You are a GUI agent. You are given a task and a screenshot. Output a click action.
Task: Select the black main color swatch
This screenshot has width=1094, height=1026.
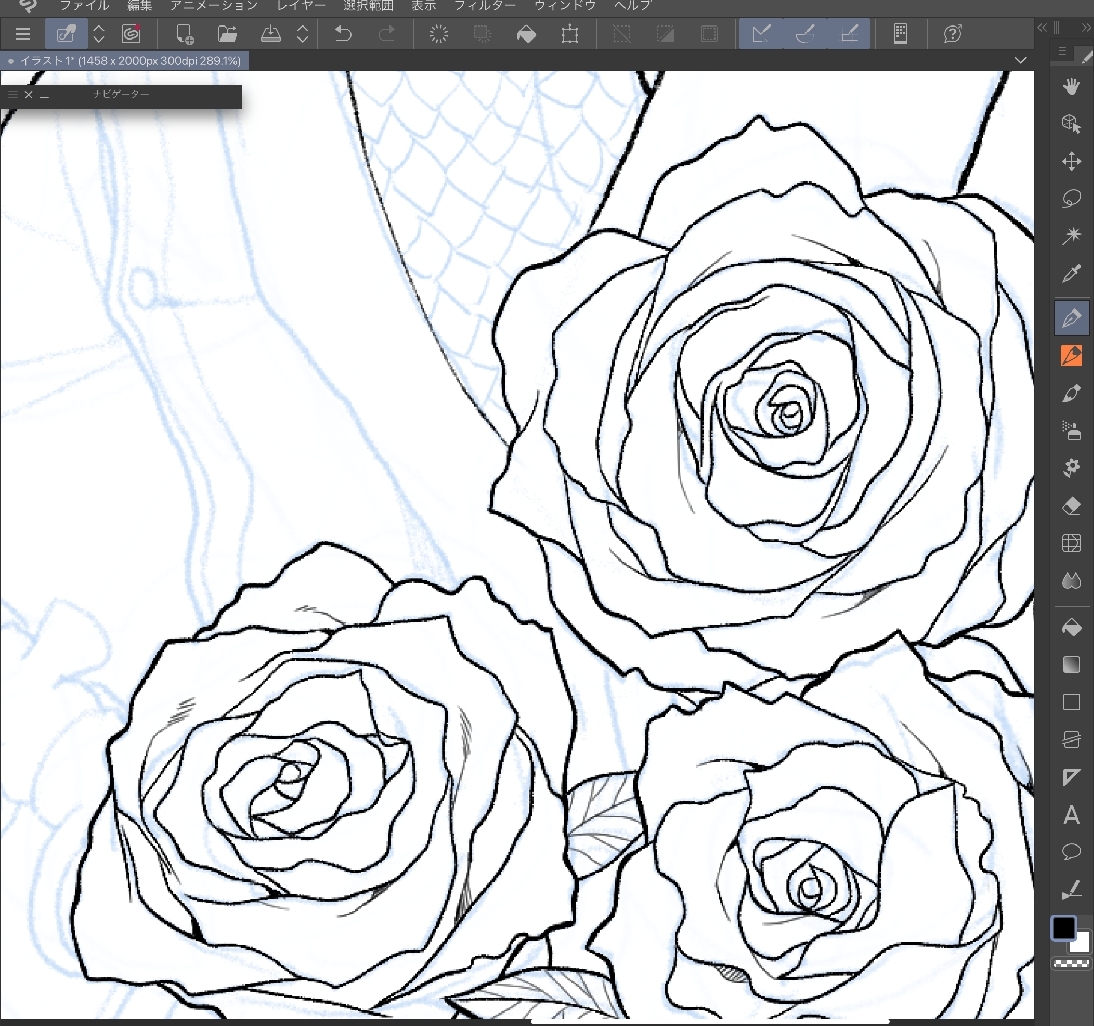pos(1063,927)
